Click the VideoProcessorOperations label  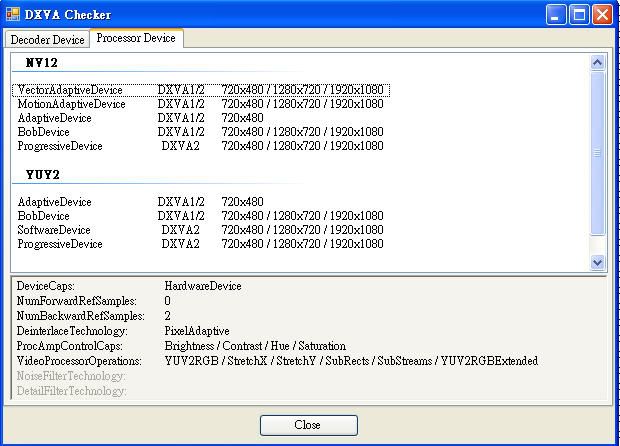point(79,361)
